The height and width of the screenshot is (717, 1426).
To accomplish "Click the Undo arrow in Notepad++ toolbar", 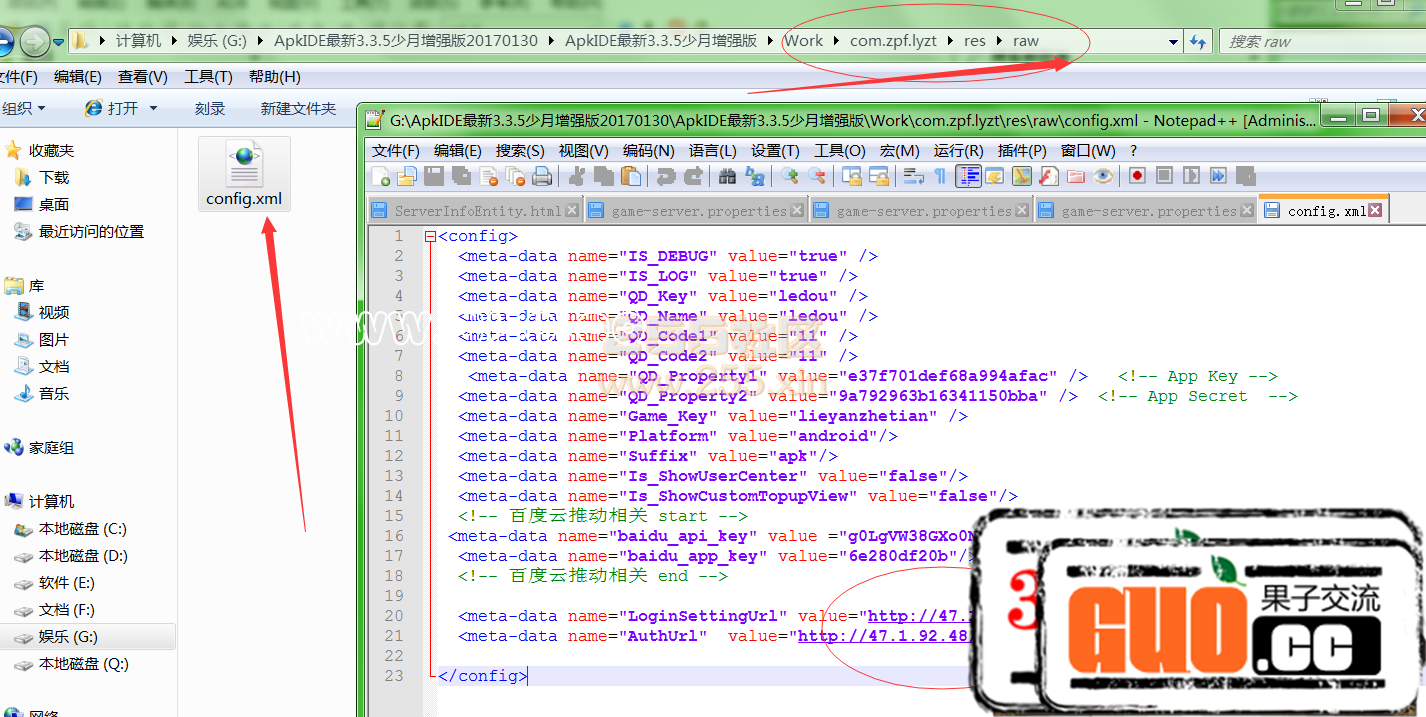I will (665, 177).
